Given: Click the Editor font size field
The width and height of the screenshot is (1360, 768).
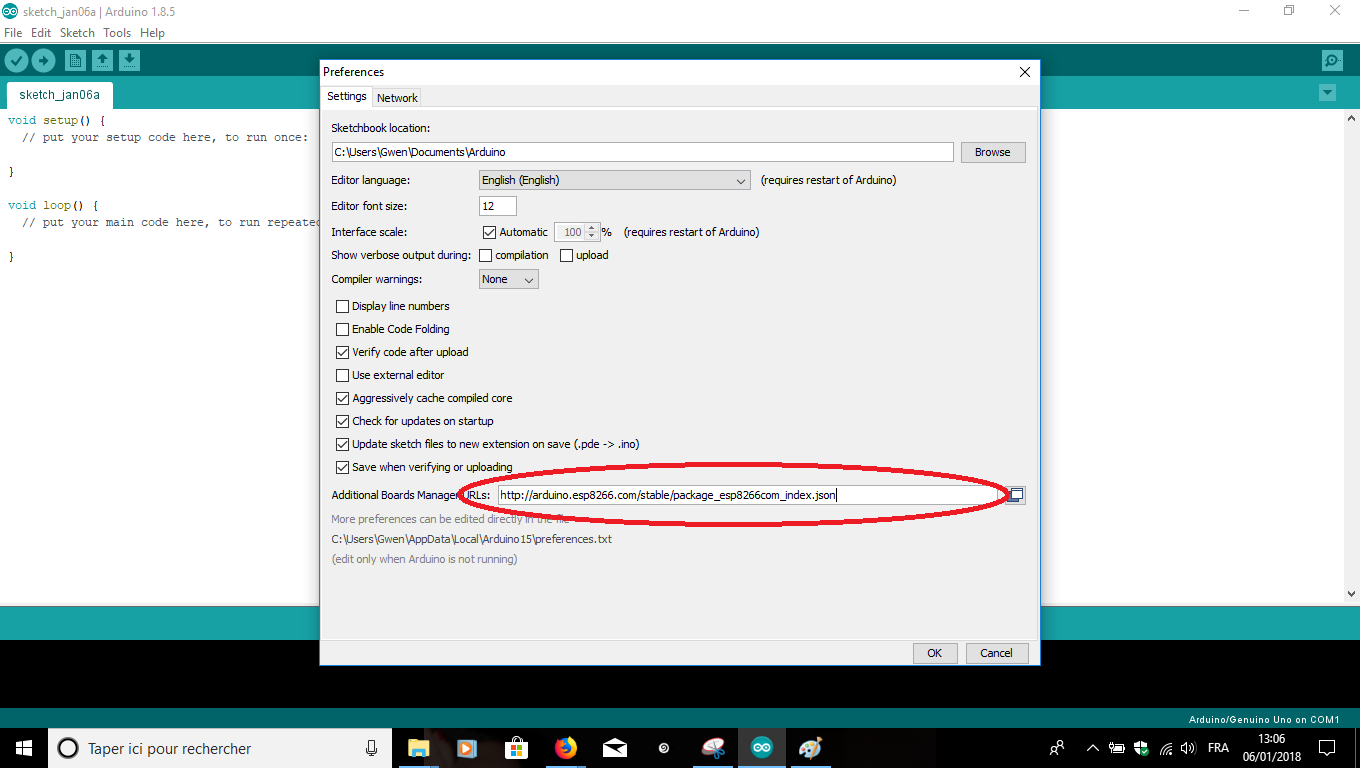Looking at the screenshot, I should point(498,206).
